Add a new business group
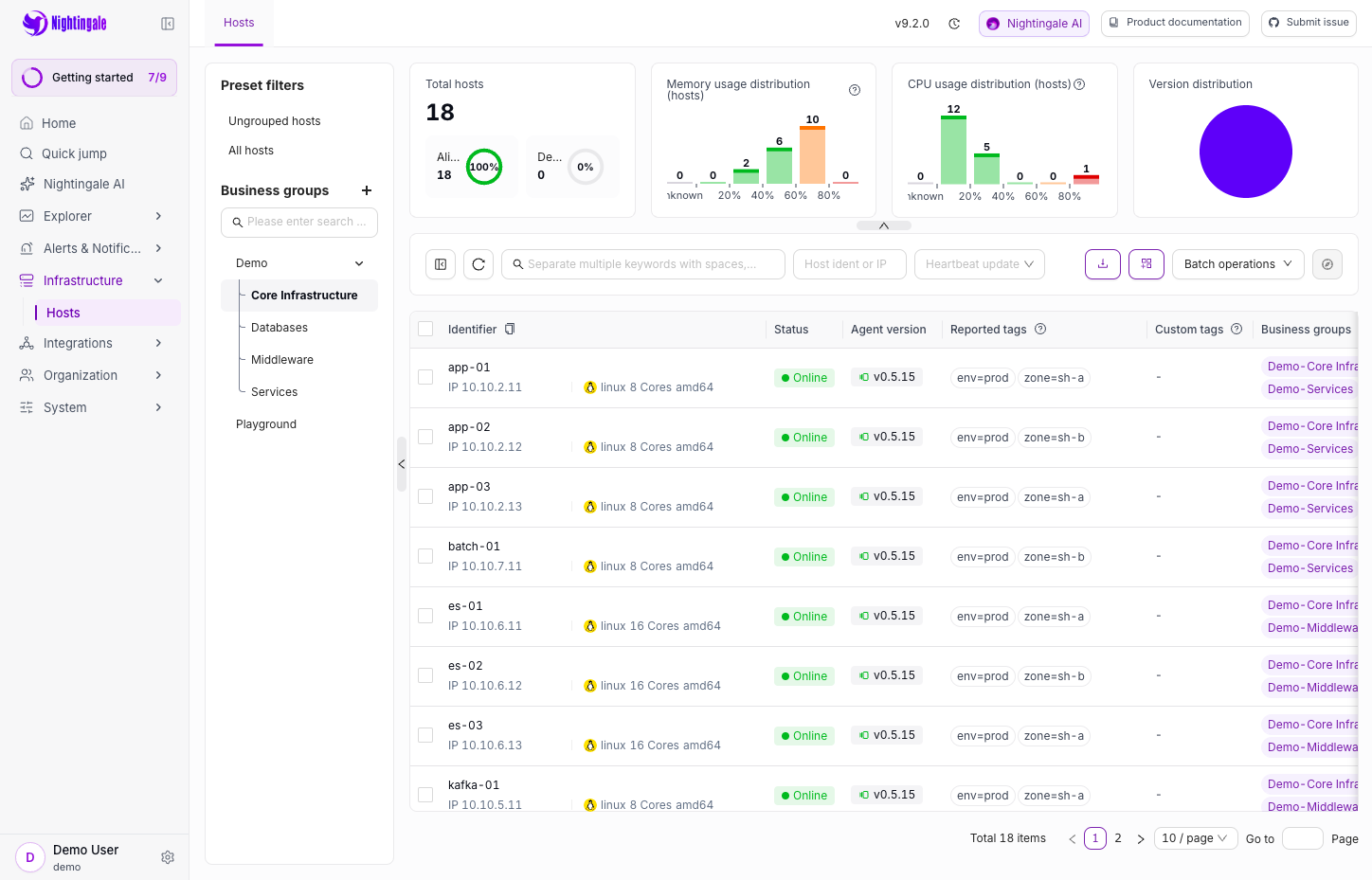The image size is (1372, 880). (x=367, y=190)
